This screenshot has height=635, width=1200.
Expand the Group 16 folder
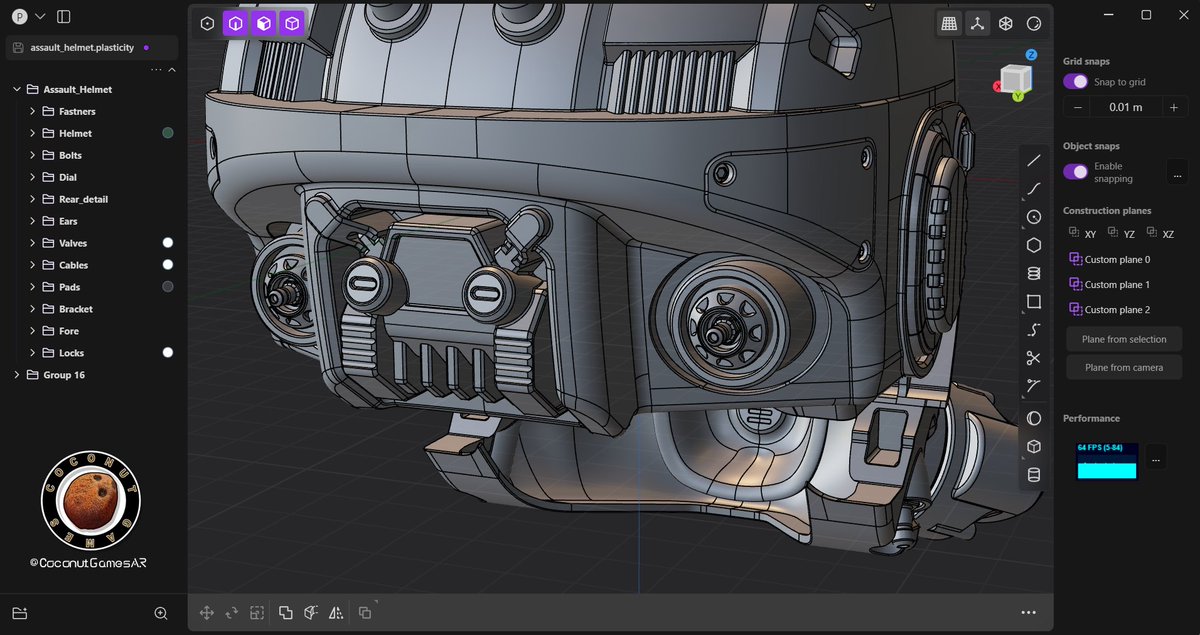click(17, 375)
